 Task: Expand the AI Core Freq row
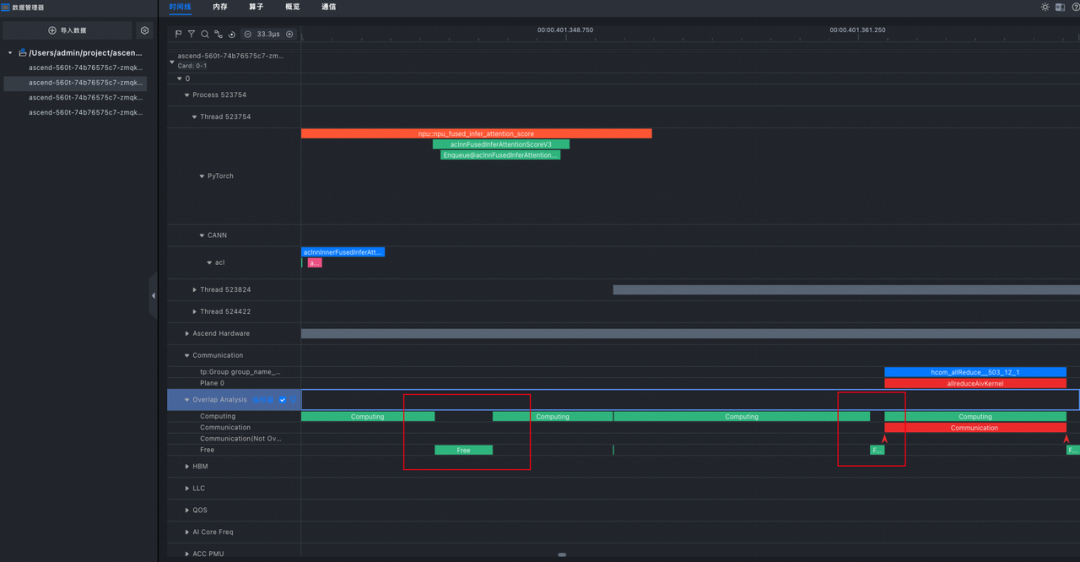coord(187,532)
